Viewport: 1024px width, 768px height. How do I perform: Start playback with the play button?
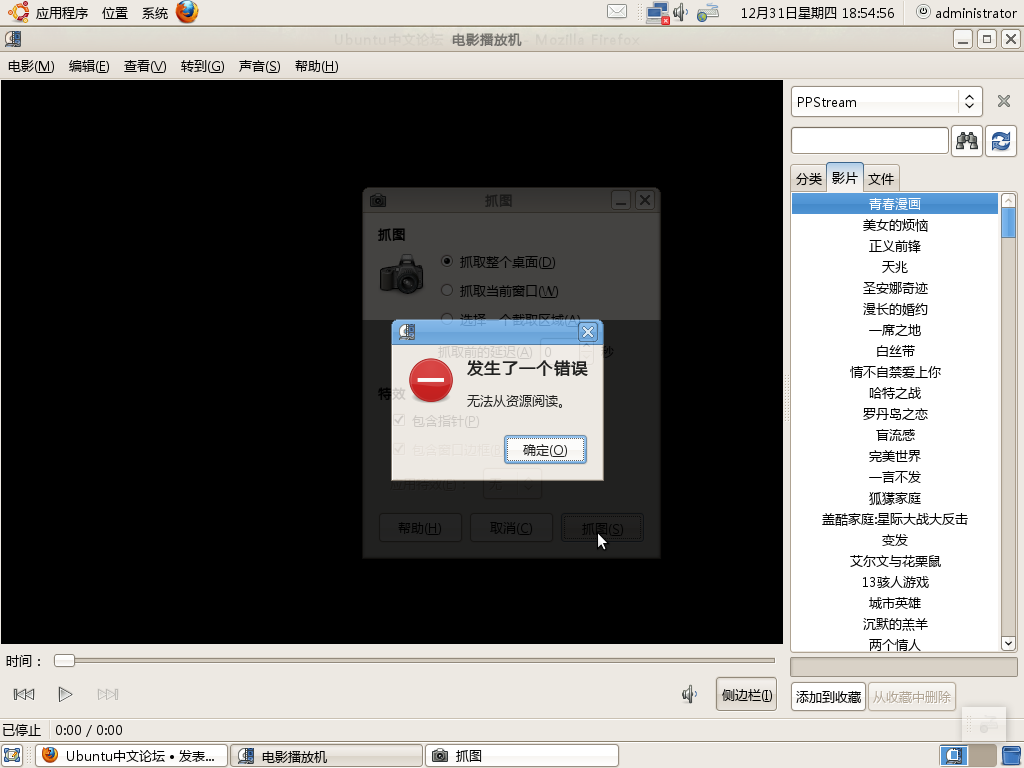pos(65,694)
